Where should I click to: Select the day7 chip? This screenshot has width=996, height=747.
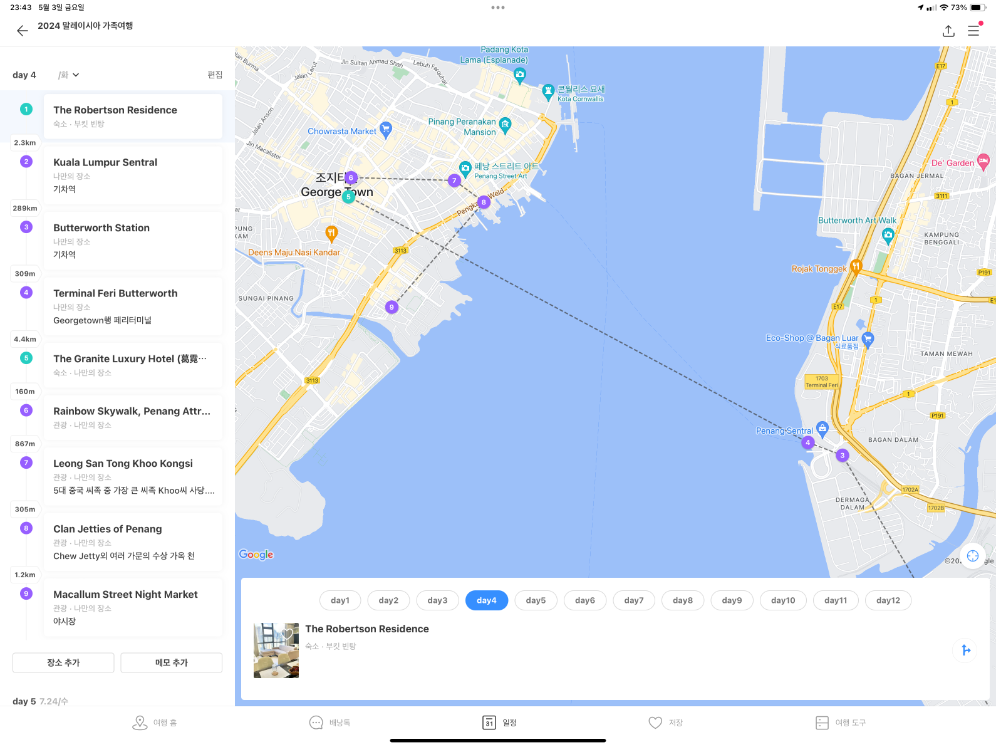tap(633, 600)
